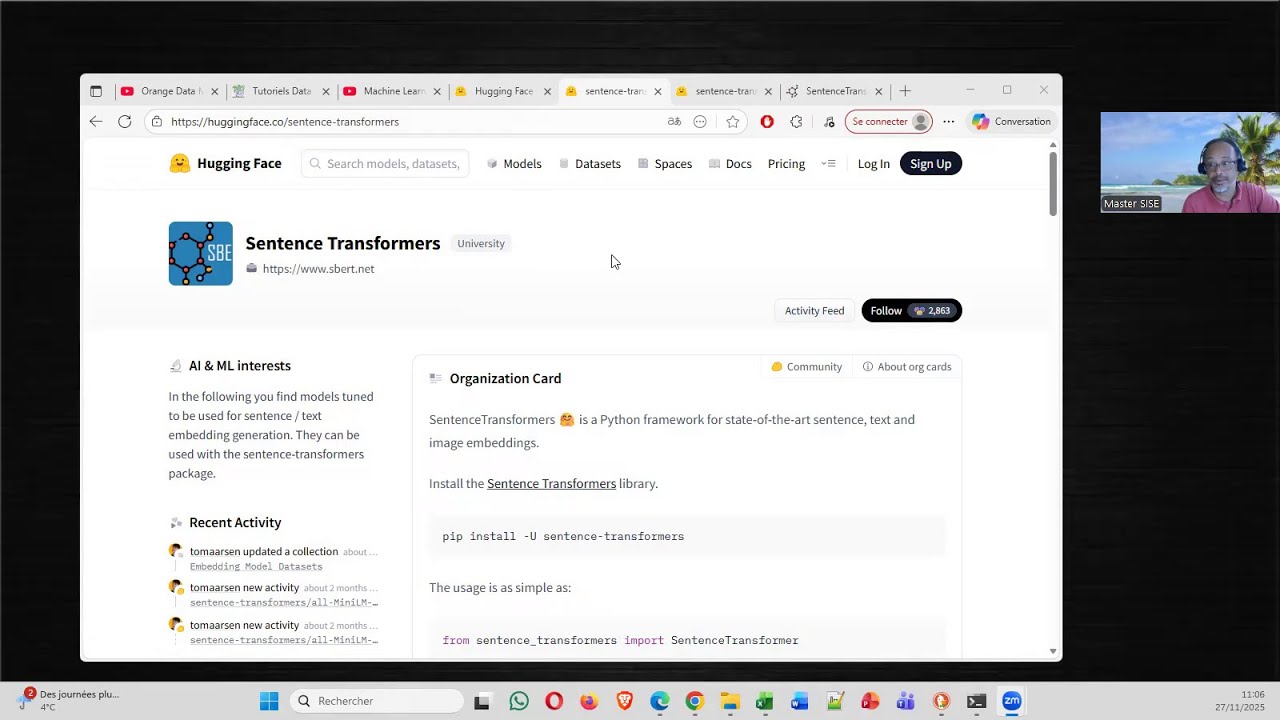1280x720 pixels.
Task: Open the Opera red extension icon
Action: [767, 122]
